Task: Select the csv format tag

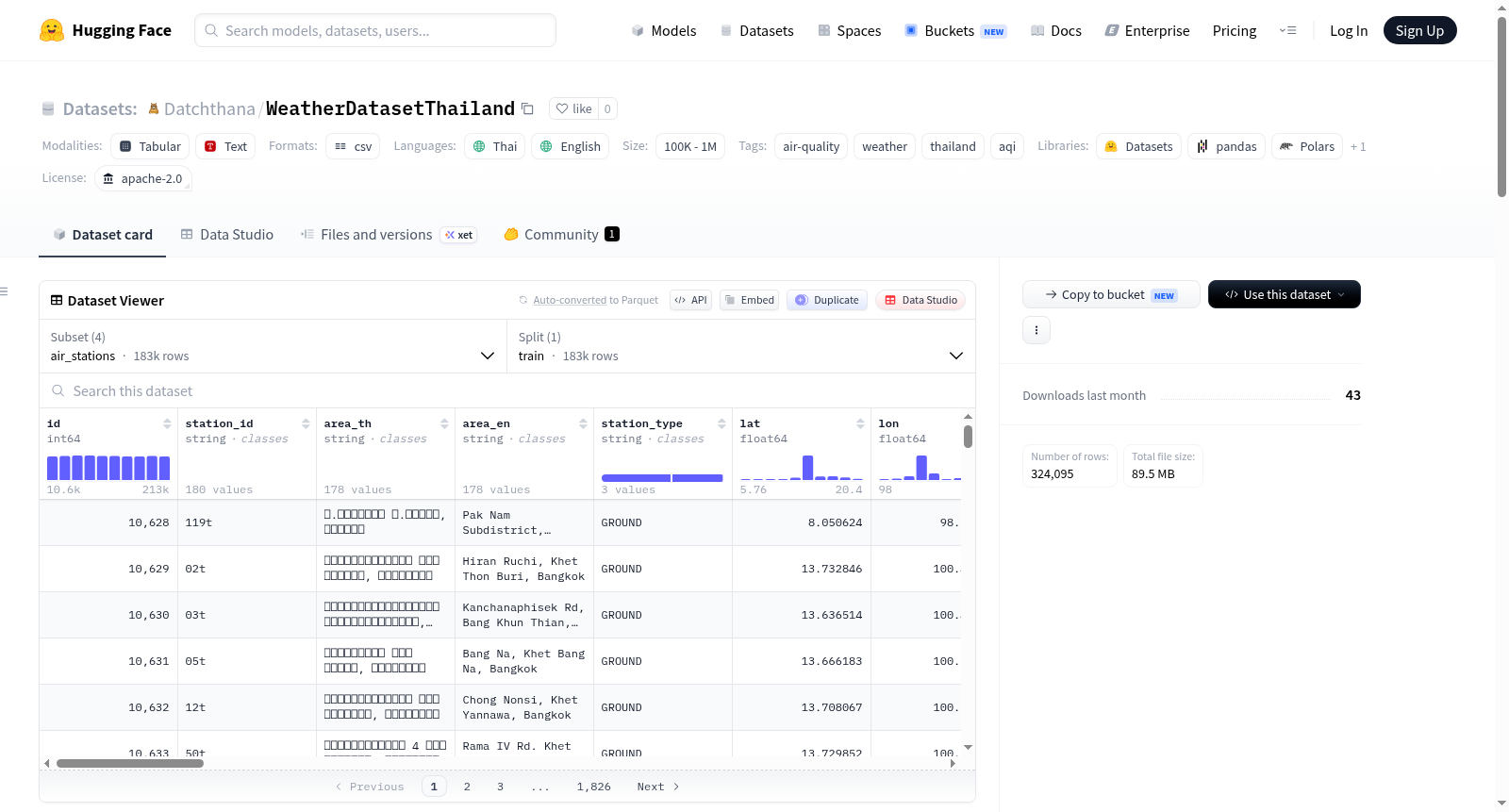Action: pyautogui.click(x=353, y=146)
